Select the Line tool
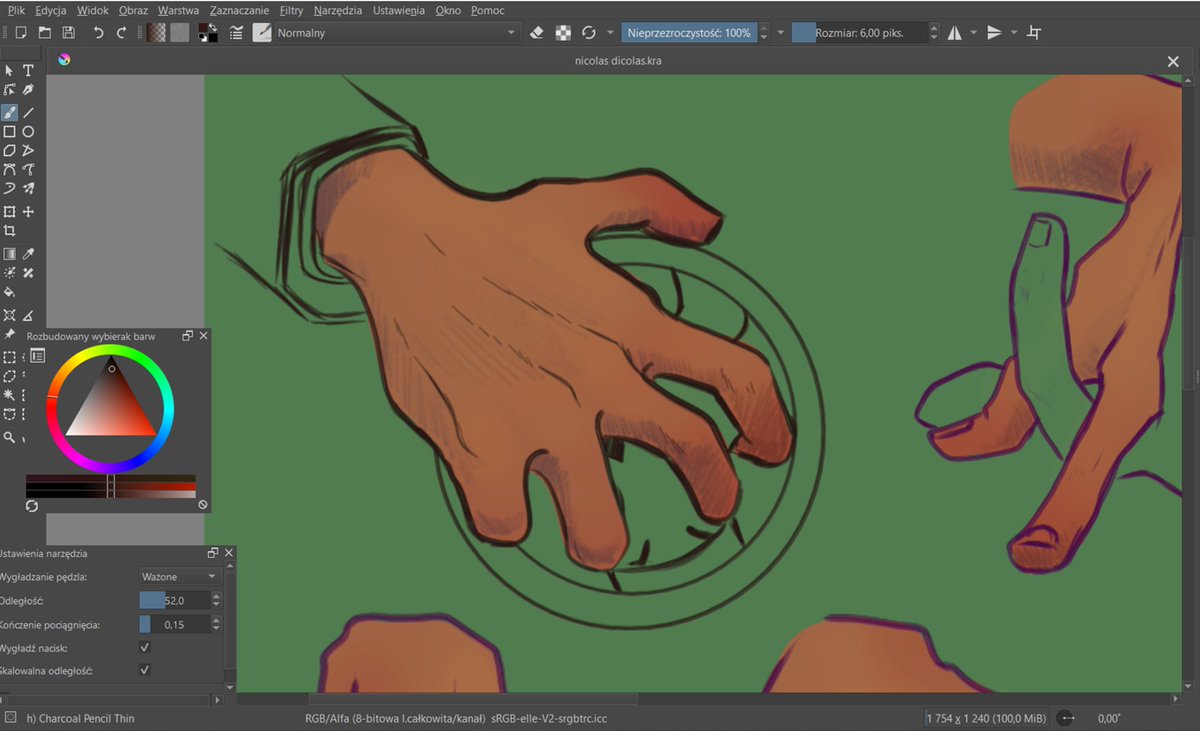This screenshot has height=731, width=1200. [x=28, y=113]
